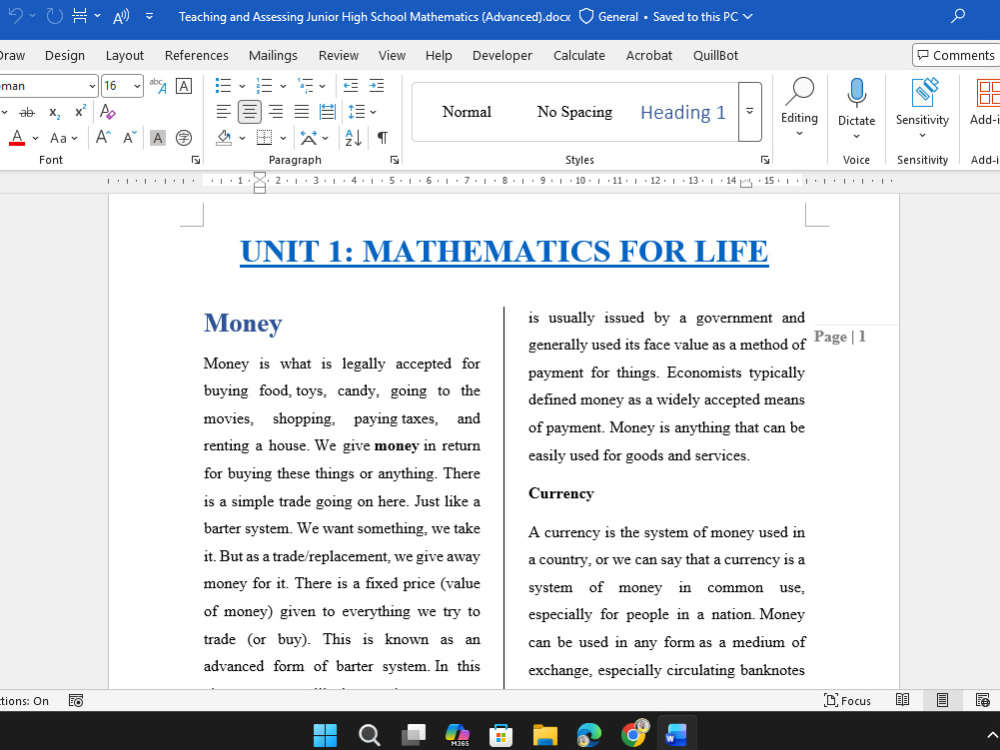Image resolution: width=1000 pixels, height=750 pixels.
Task: Open Sensitivity options
Action: coord(922,108)
